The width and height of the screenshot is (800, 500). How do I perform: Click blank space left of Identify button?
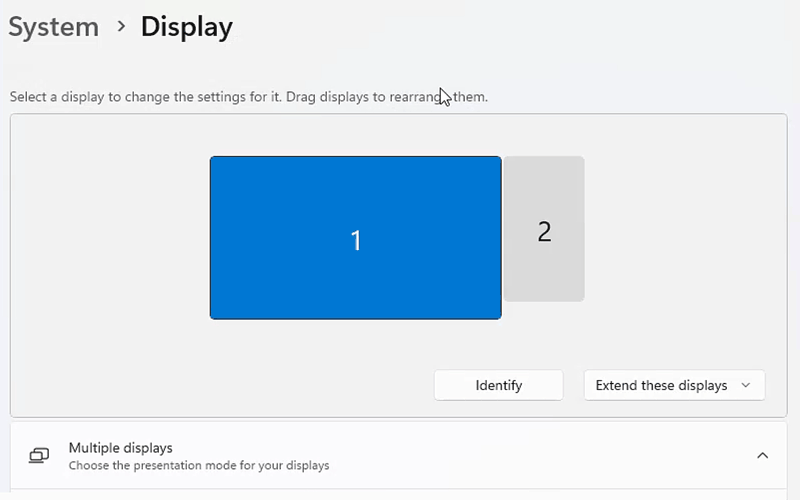(x=220, y=385)
